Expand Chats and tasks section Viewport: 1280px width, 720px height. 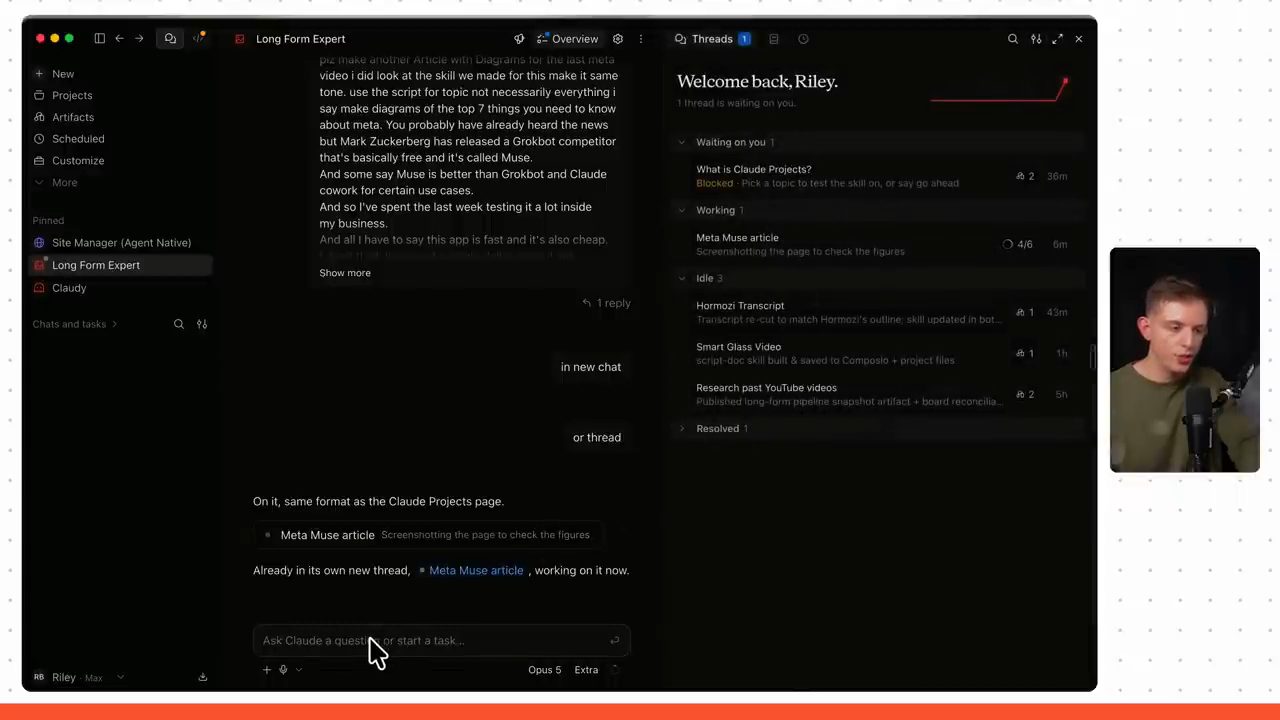[x=74, y=324]
